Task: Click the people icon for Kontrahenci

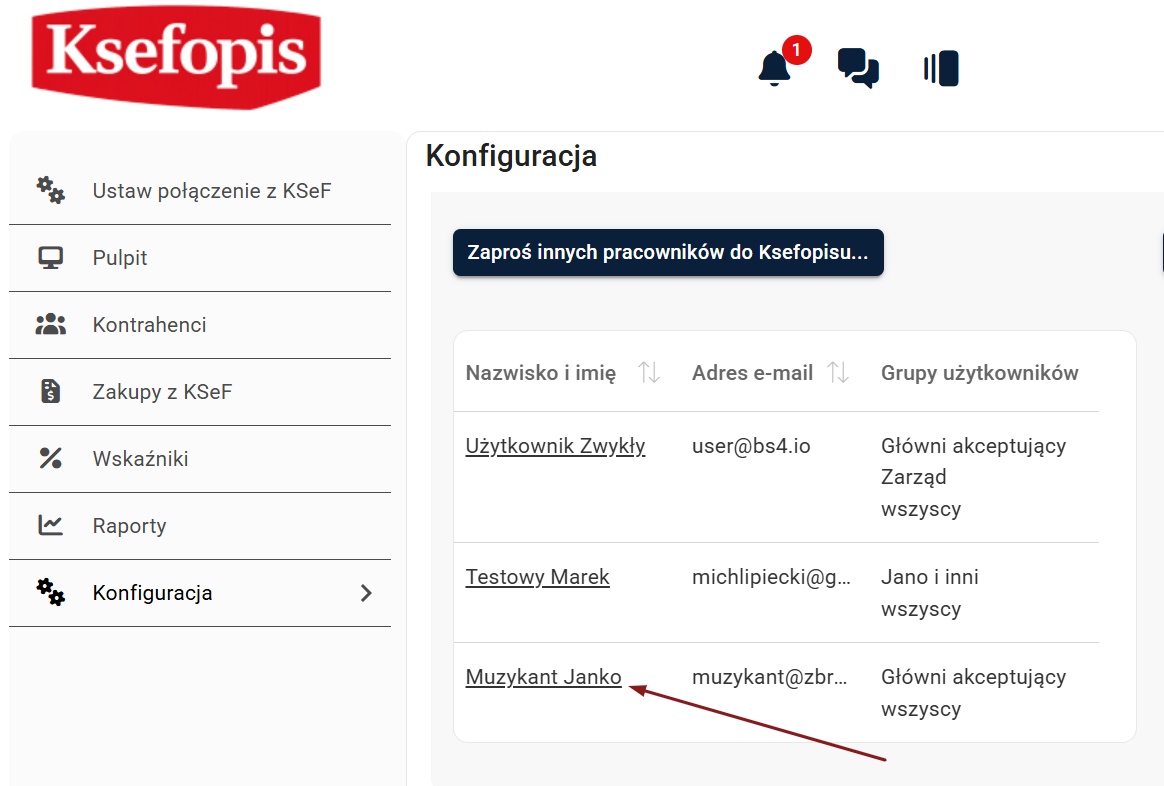Action: coord(50,325)
